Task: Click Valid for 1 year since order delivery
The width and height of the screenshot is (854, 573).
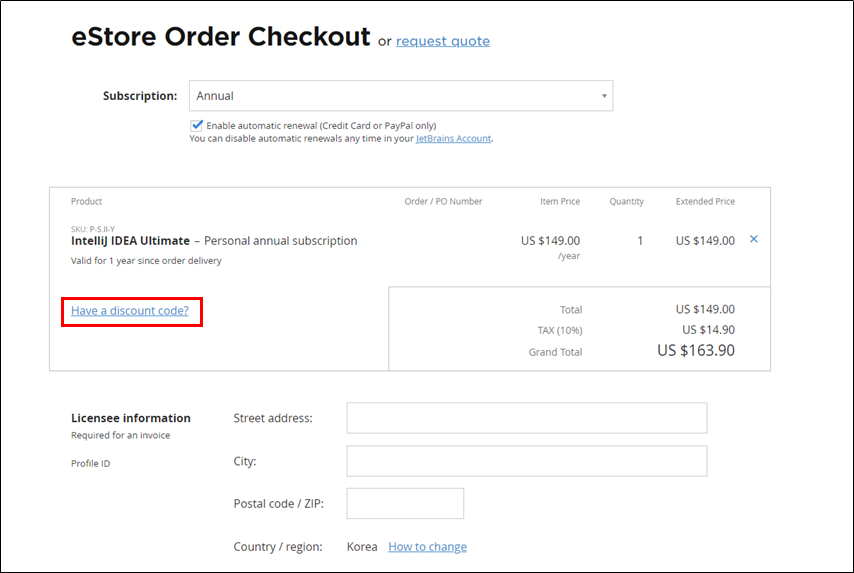Action: click(x=146, y=261)
